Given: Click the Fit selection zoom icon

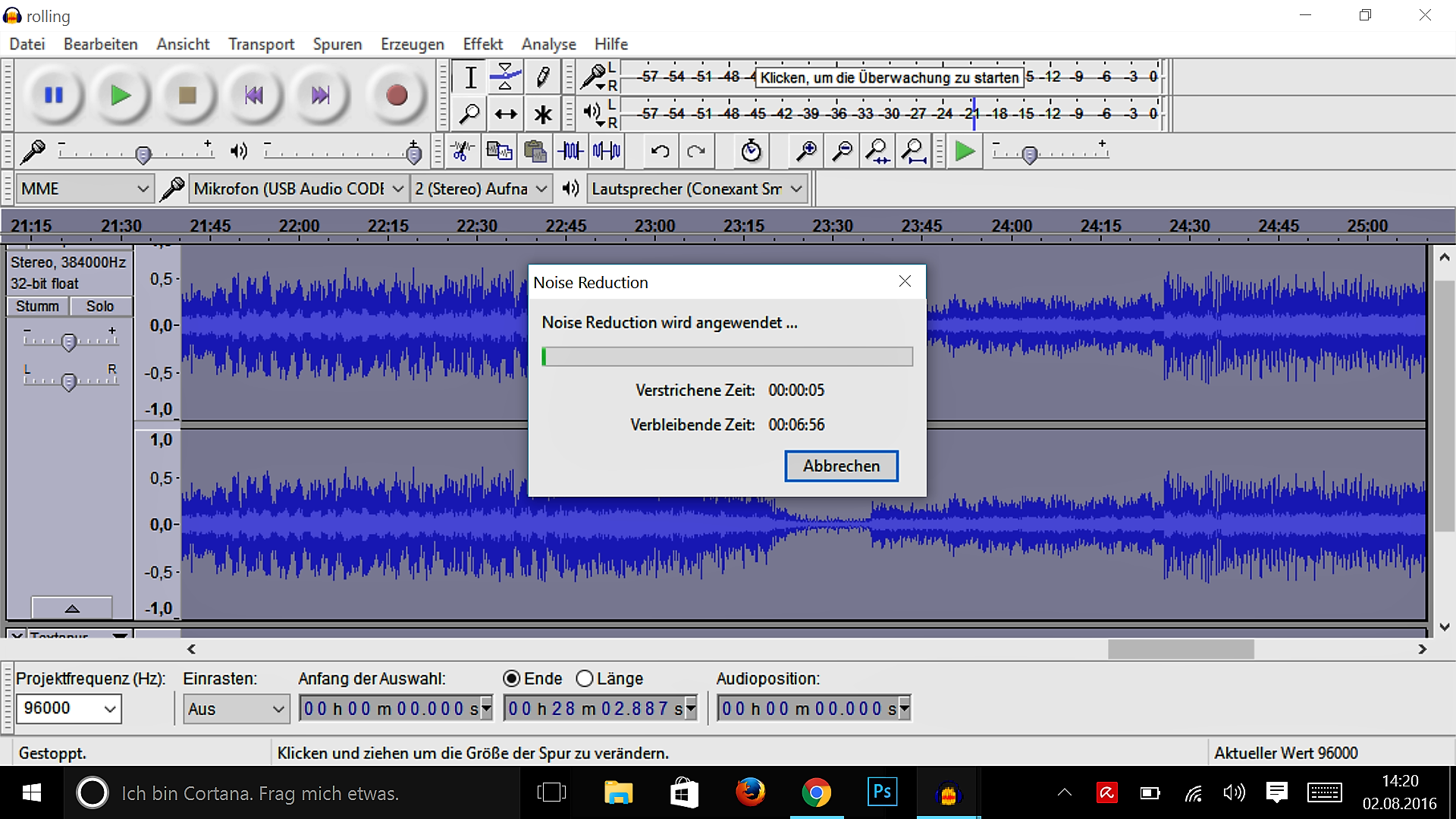Looking at the screenshot, I should (x=878, y=152).
